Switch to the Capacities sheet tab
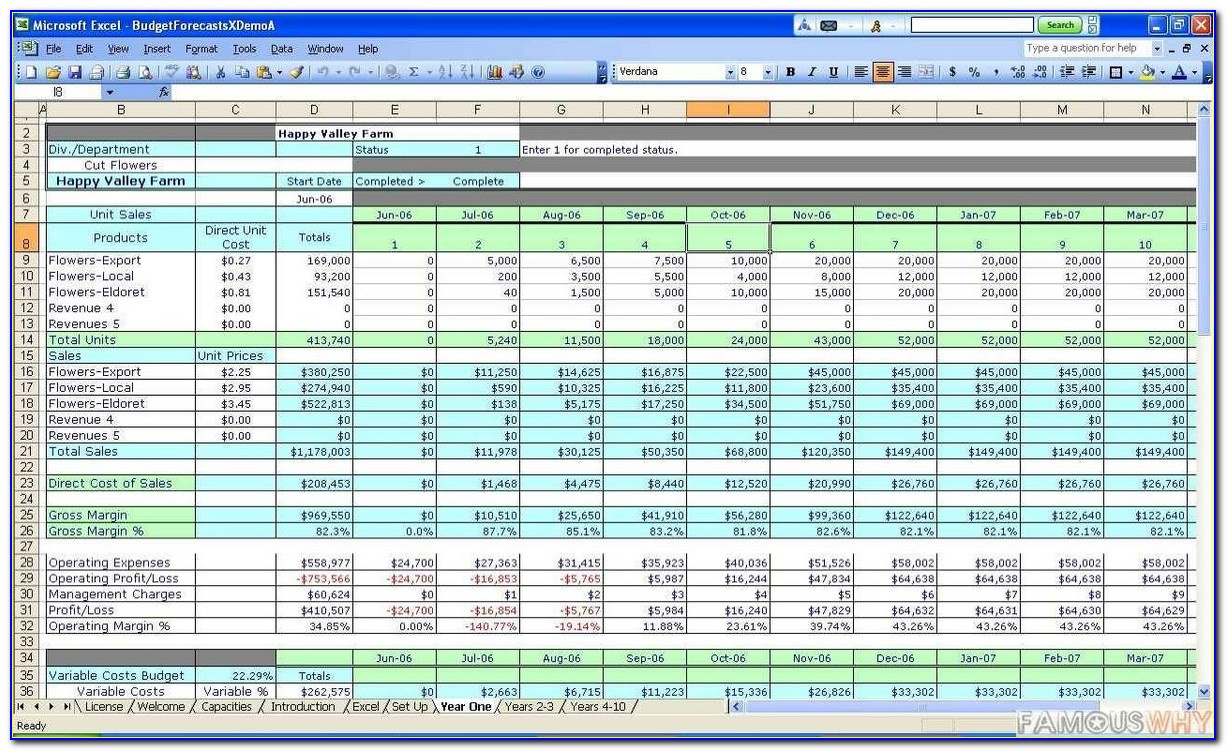The height and width of the screenshot is (751, 1227). [x=227, y=706]
